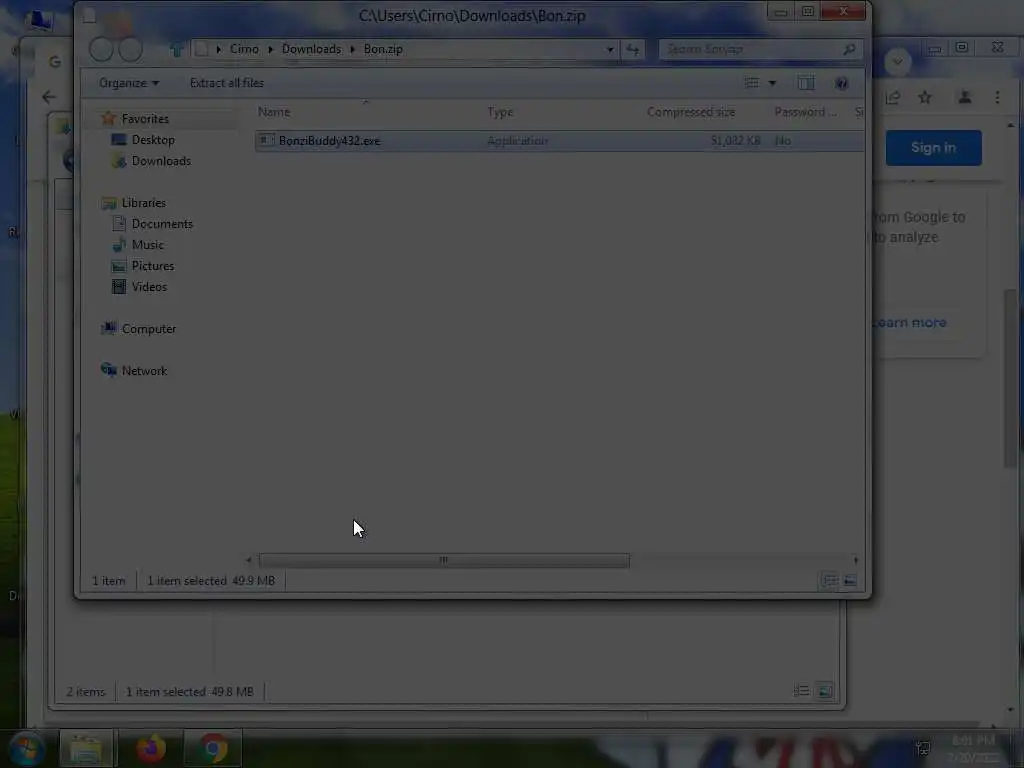This screenshot has width=1024, height=768.
Task: Click the refresh address button
Action: (x=632, y=49)
